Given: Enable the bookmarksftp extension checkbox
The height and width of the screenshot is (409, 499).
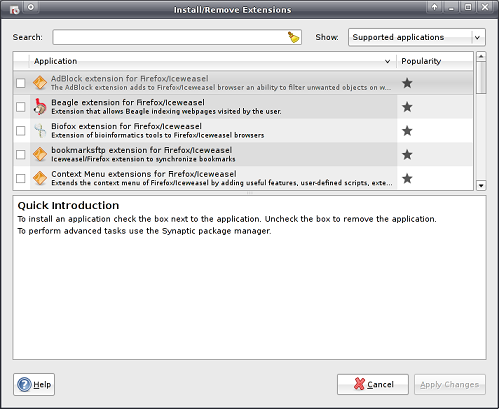Looking at the screenshot, I should [21, 155].
